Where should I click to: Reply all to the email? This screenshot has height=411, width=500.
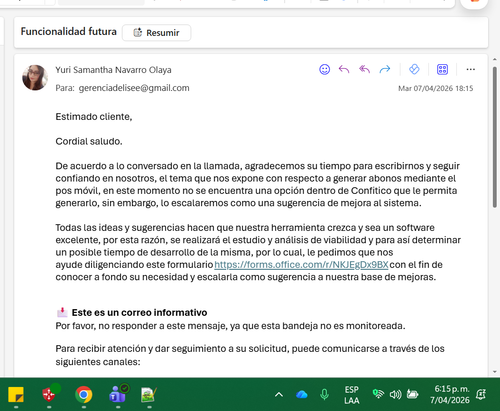pyautogui.click(x=364, y=69)
